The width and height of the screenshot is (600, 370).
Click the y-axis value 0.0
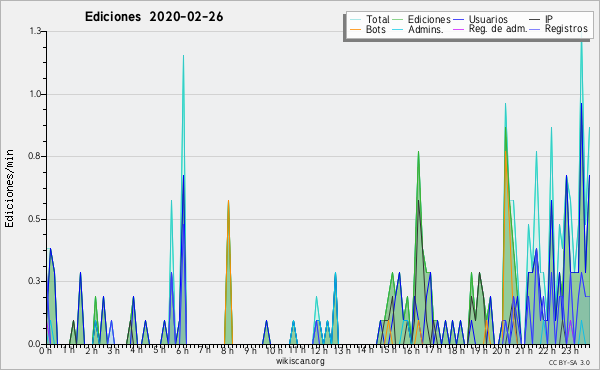(35, 344)
